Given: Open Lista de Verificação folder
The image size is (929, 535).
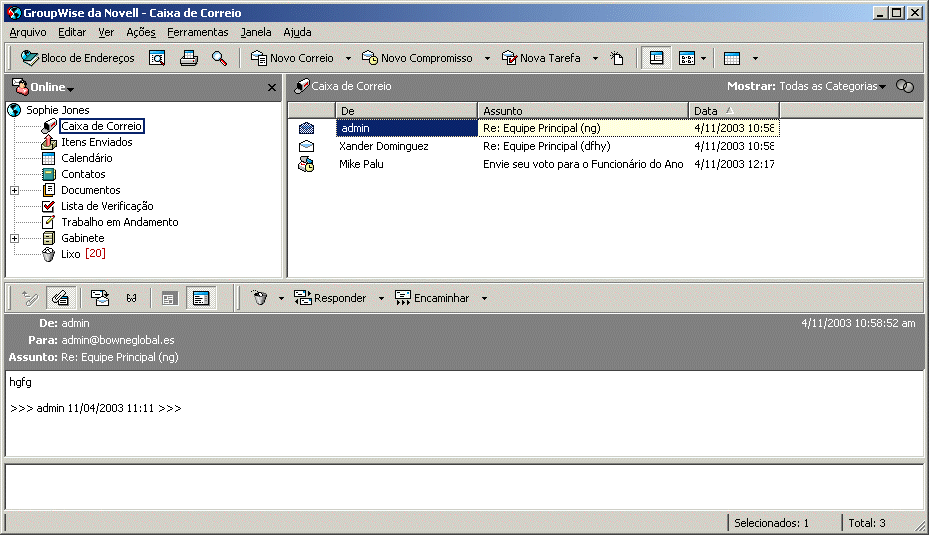Looking at the screenshot, I should pos(107,206).
